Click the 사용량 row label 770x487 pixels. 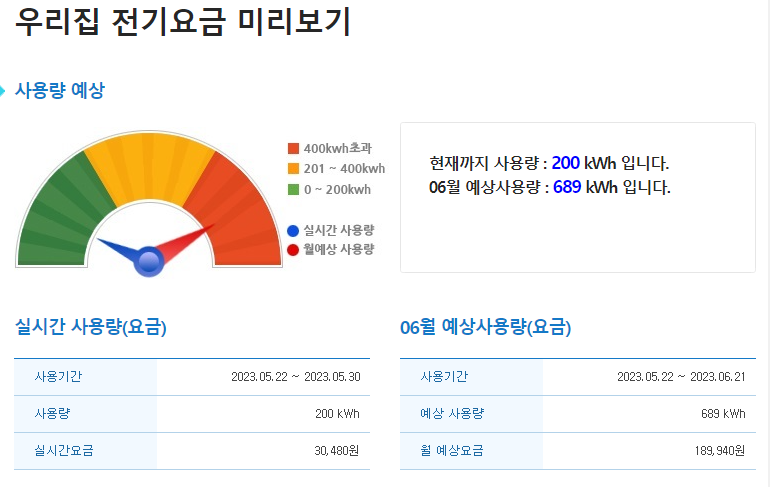(x=52, y=413)
